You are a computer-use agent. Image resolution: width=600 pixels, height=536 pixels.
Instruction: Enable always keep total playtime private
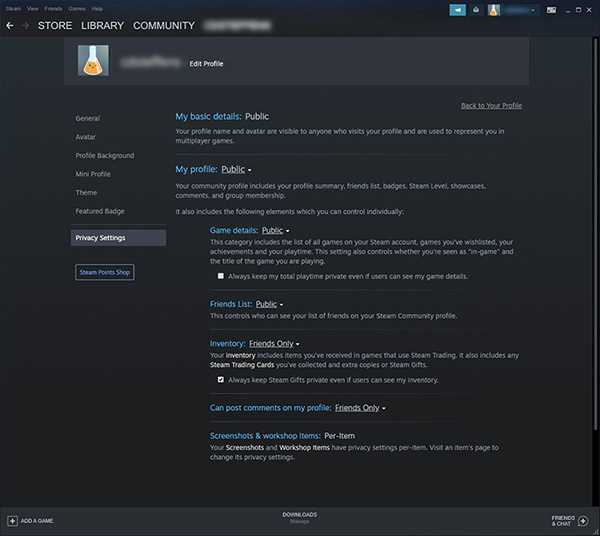tap(221, 276)
